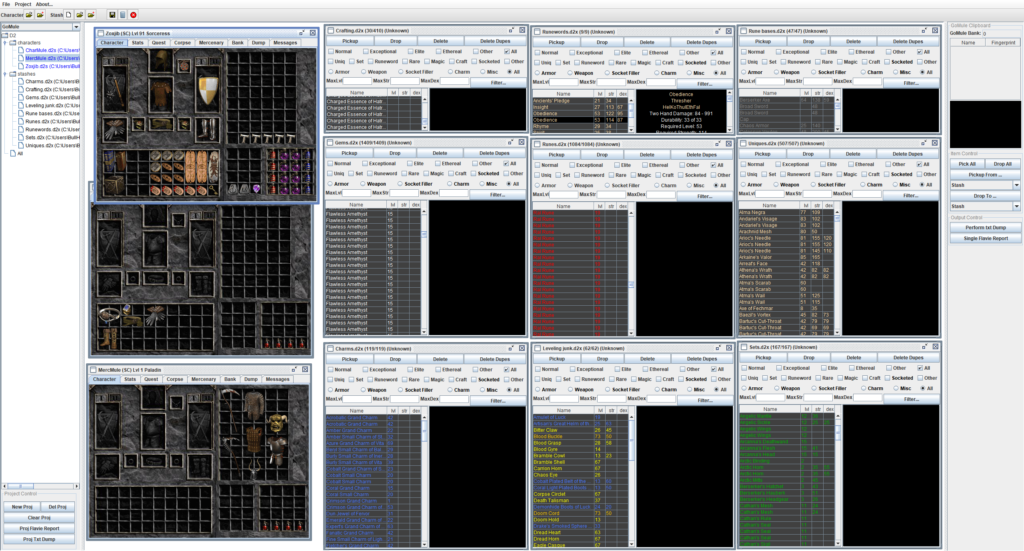This screenshot has width=1024, height=551.
Task: Select Alma Negra row in Uniques.d2x list
Action: (786, 212)
